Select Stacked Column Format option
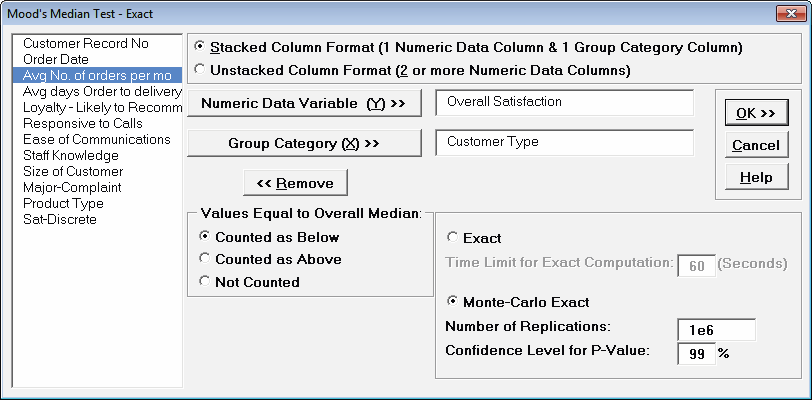The width and height of the screenshot is (812, 400). coord(201,47)
